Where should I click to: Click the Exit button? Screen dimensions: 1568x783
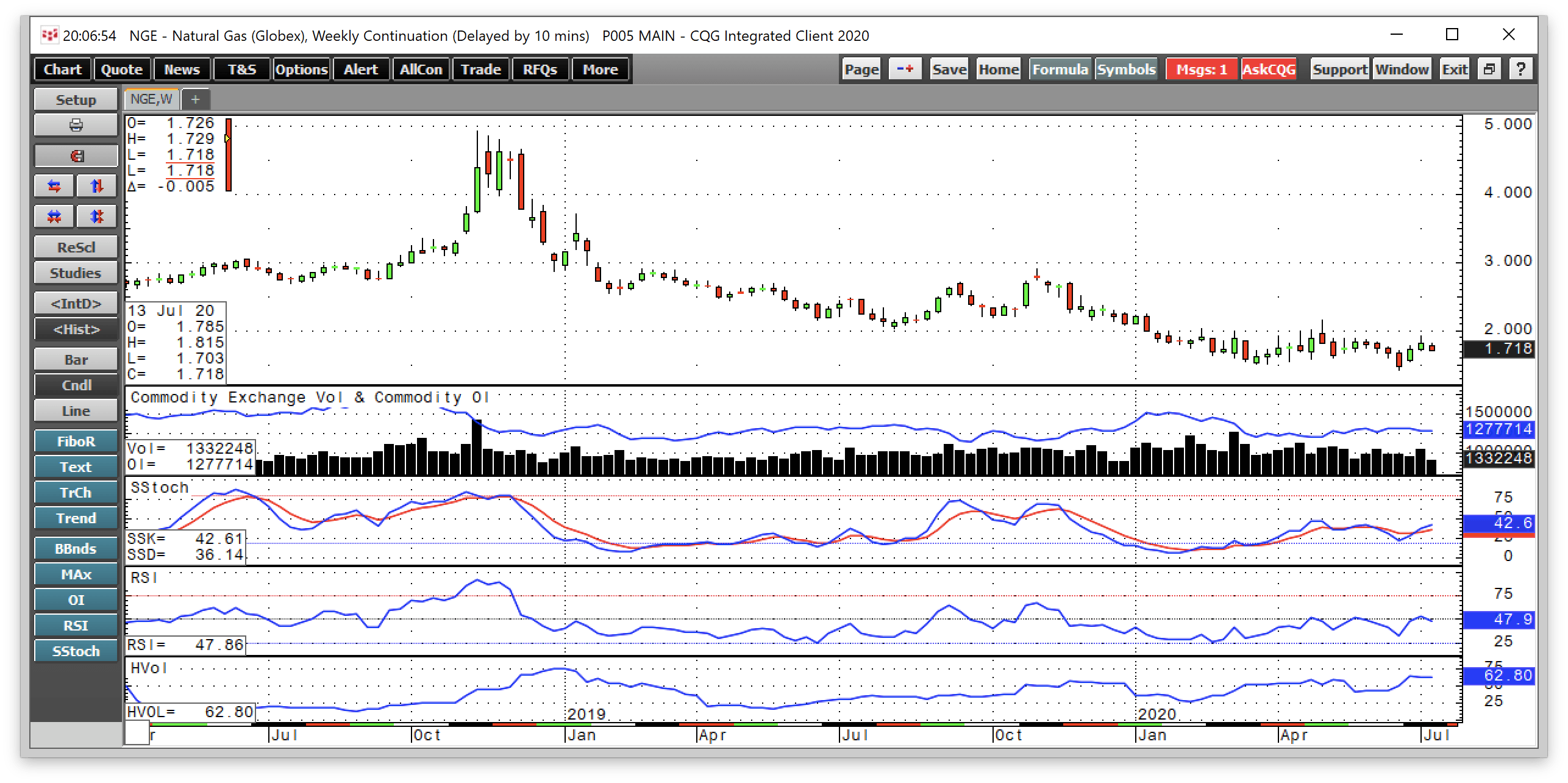pos(1455,70)
